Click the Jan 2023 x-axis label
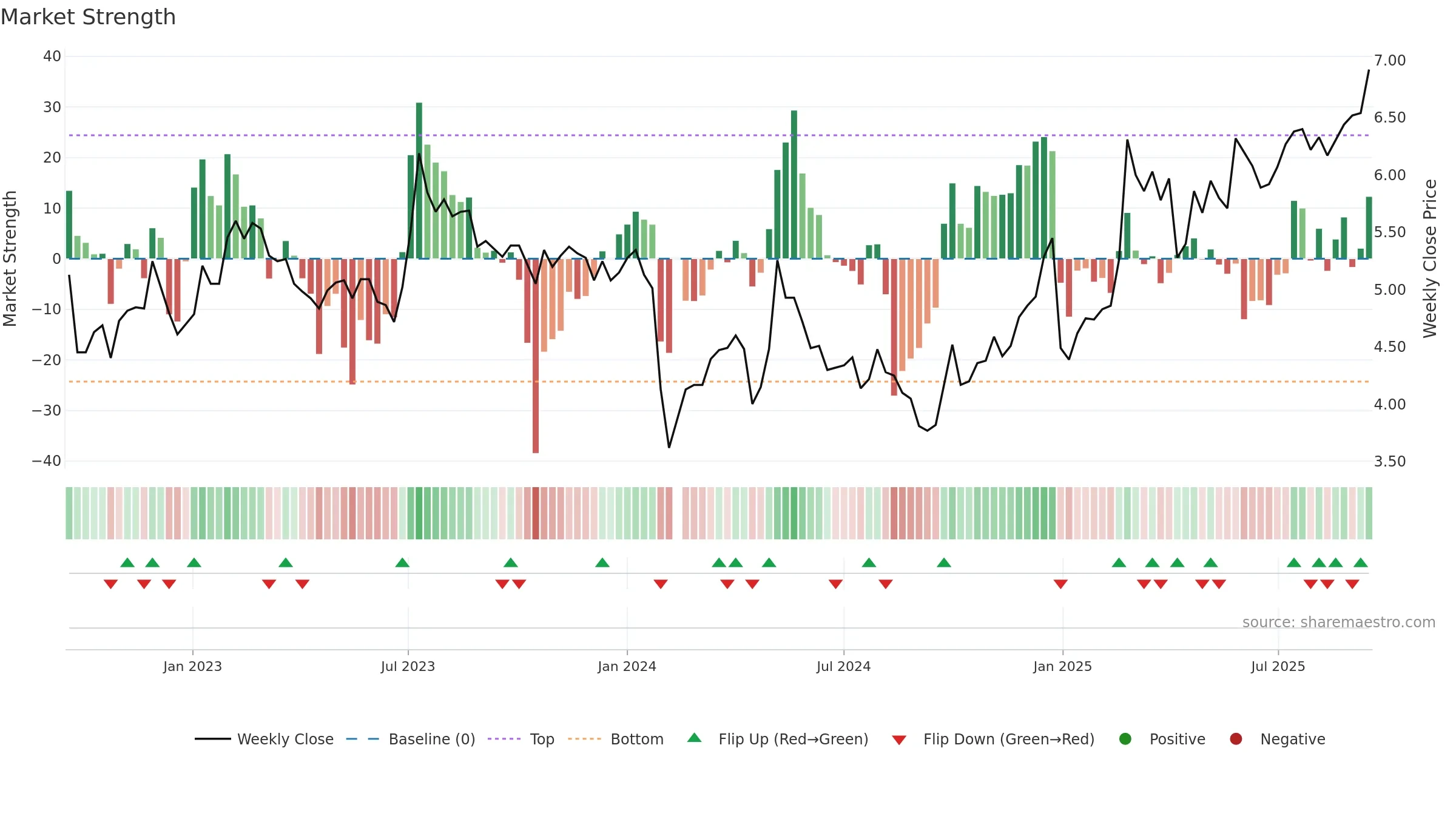The height and width of the screenshot is (819, 1456). (x=192, y=667)
